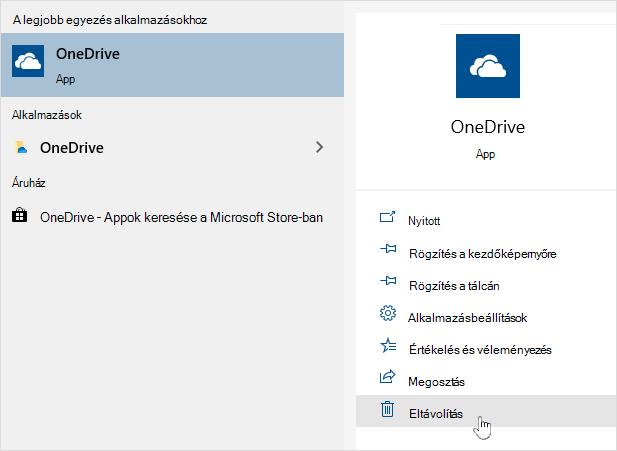Click the Áruház section header
Image resolution: width=617 pixels, height=451 pixels.
[x=29, y=183]
